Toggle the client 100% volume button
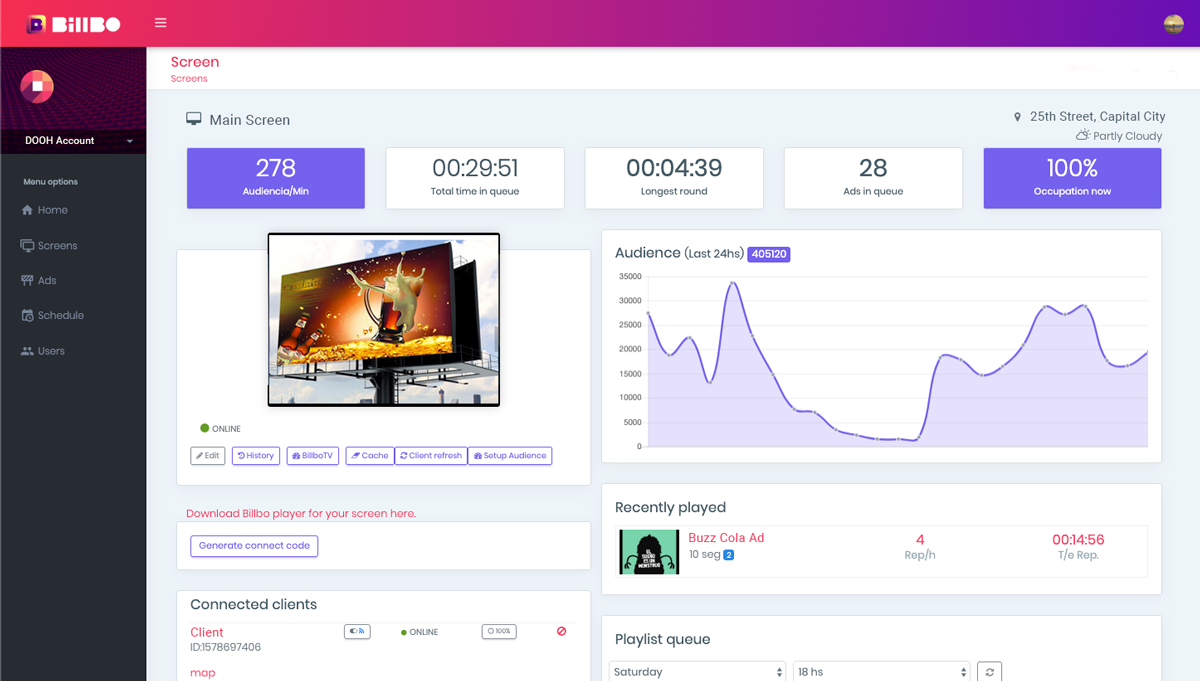This screenshot has height=681, width=1200. [499, 632]
